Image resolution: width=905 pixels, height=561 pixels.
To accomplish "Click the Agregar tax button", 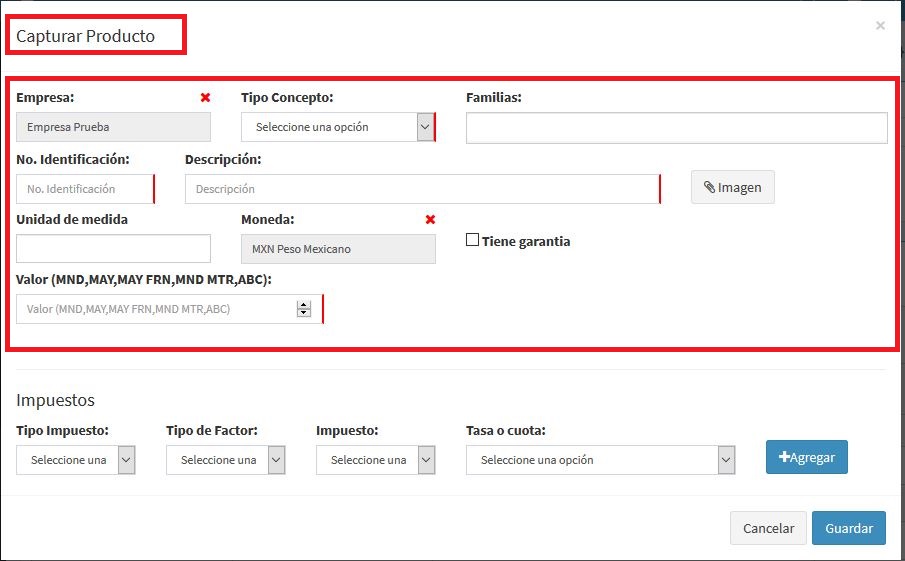I will 807,457.
